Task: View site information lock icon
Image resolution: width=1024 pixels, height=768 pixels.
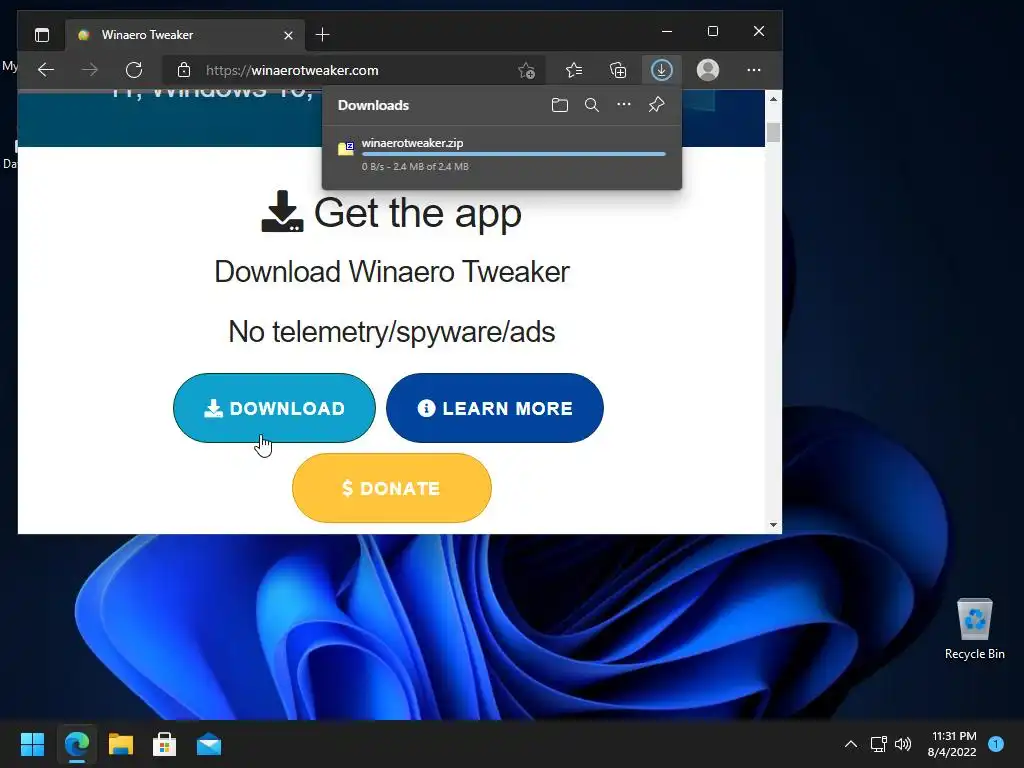Action: point(184,70)
